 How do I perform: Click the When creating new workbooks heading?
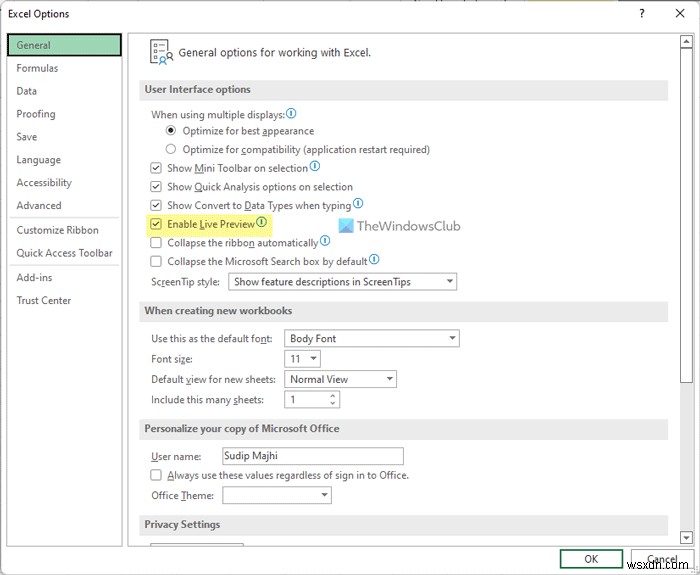click(x=218, y=311)
